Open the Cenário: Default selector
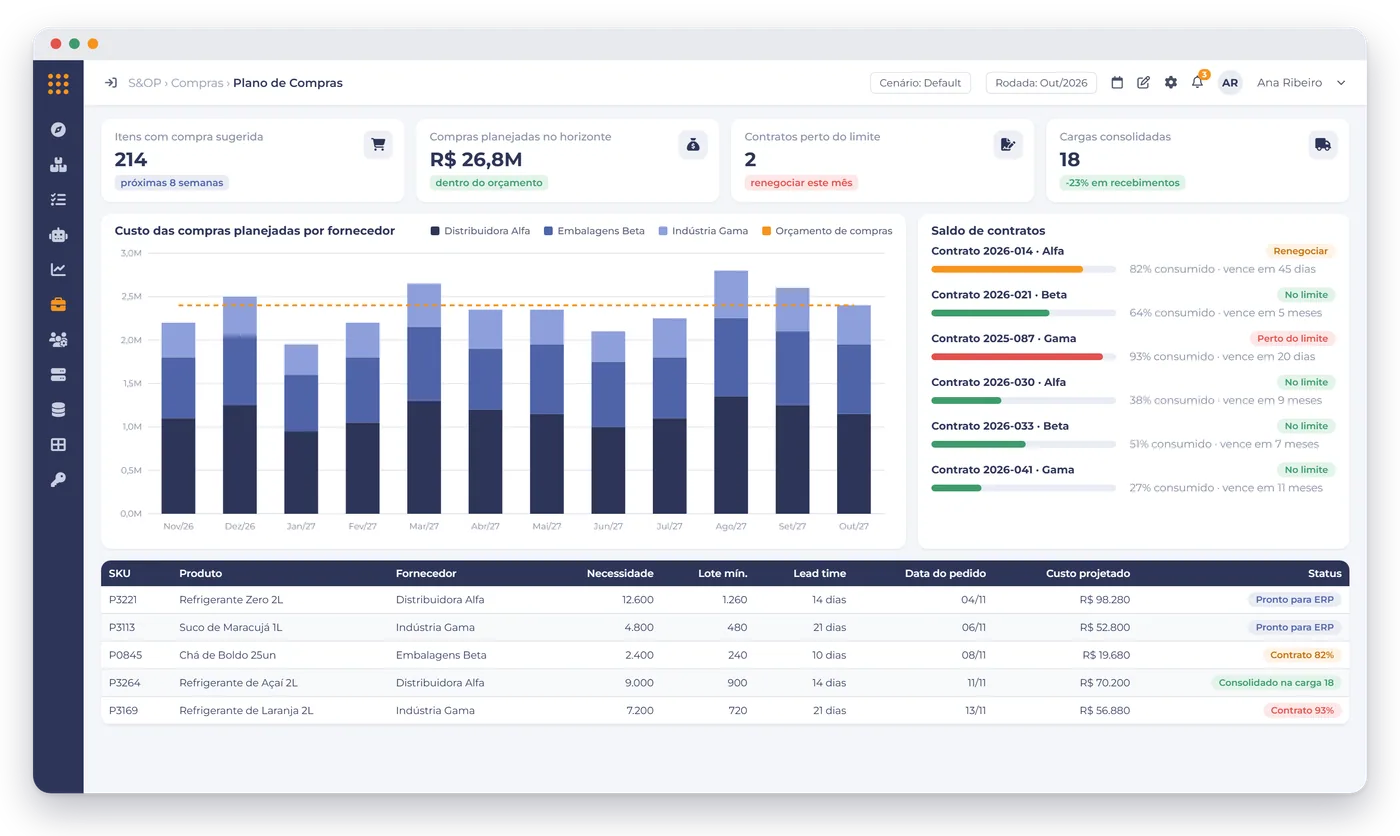The width and height of the screenshot is (1400, 836). pyautogui.click(x=920, y=83)
